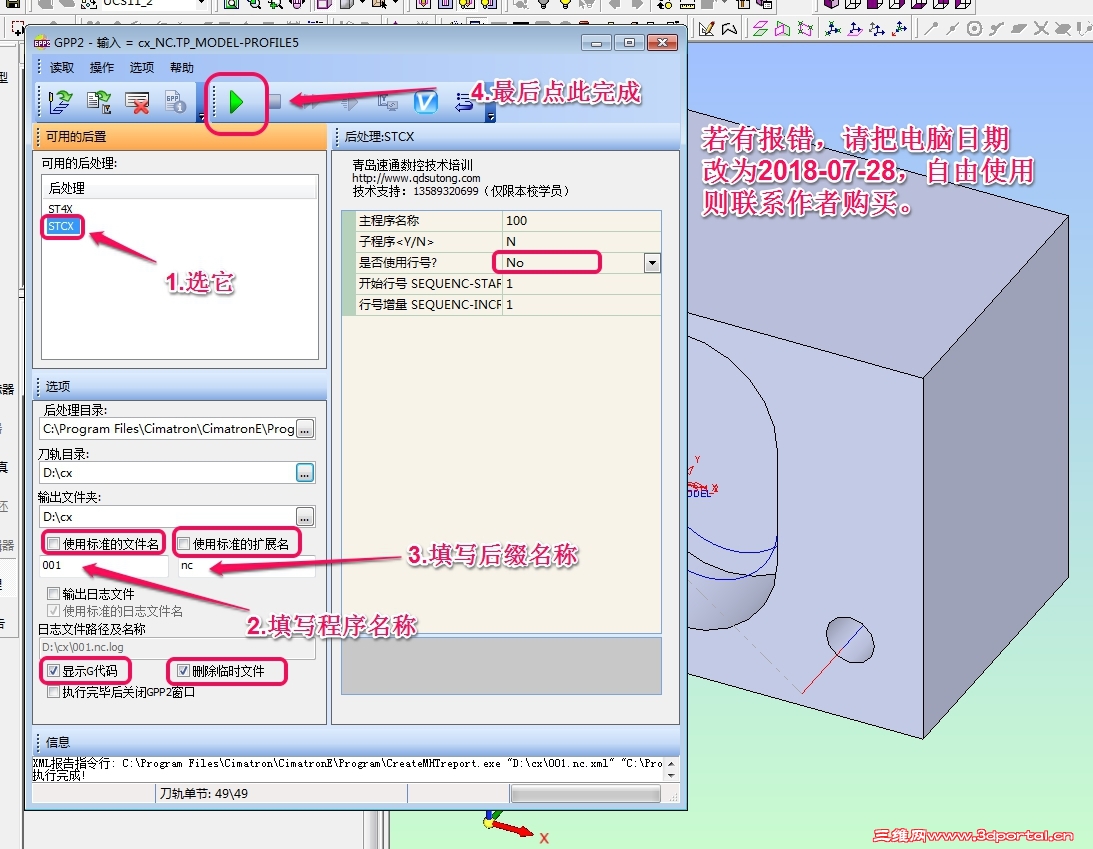
Task: Click the parallel planes icon in Cimatron toolbar
Action: [x=760, y=29]
